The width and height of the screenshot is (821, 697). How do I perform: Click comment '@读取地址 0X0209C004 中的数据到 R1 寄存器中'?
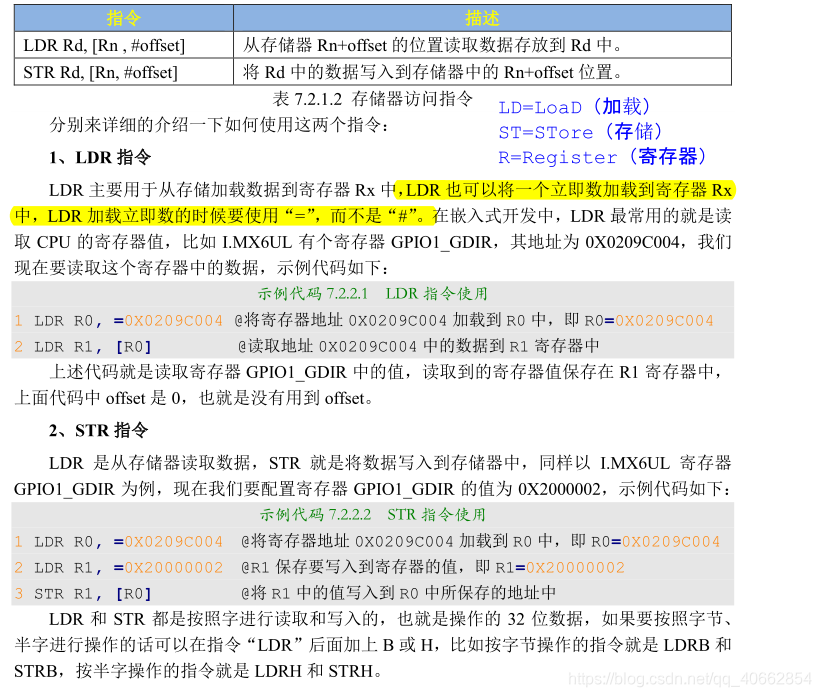pyautogui.click(x=418, y=346)
